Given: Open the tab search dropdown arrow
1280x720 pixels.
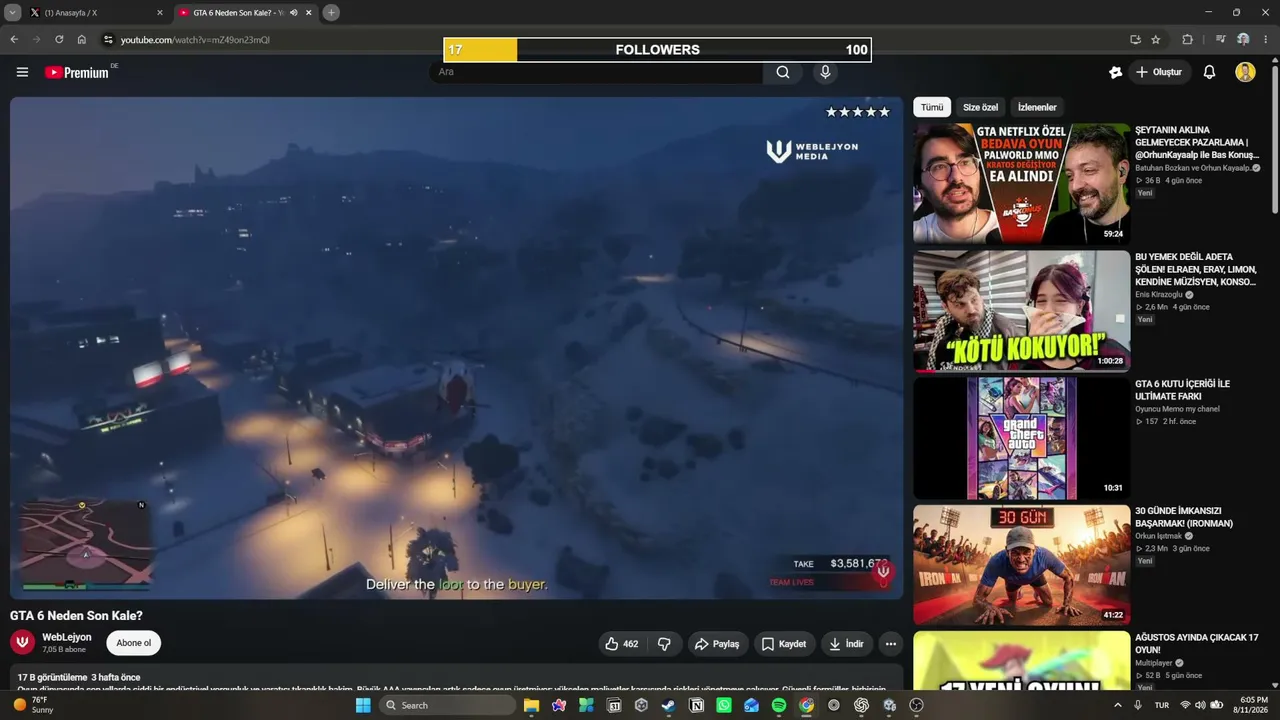Looking at the screenshot, I should pos(13,13).
